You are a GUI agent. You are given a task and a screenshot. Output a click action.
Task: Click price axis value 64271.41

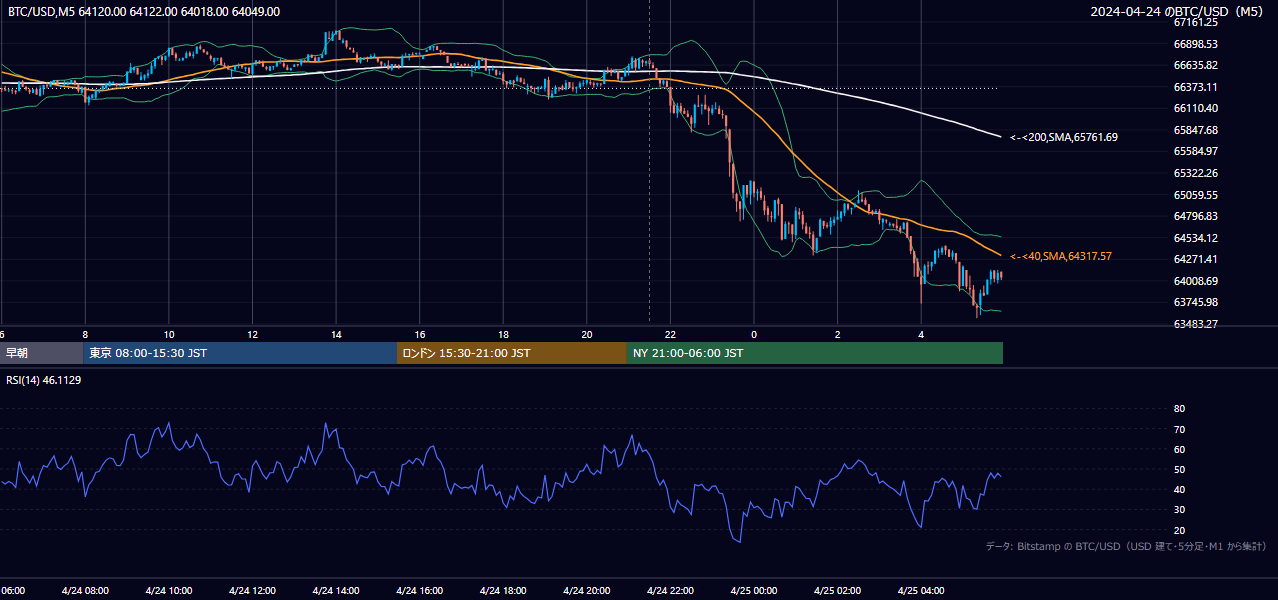1196,259
